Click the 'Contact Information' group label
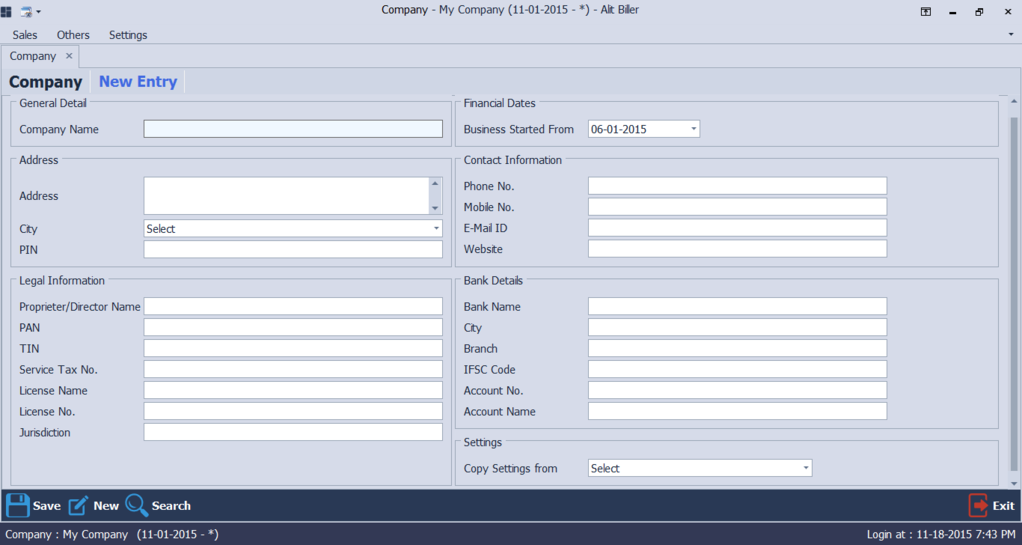Screen dimensions: 1022x545 coord(513,160)
